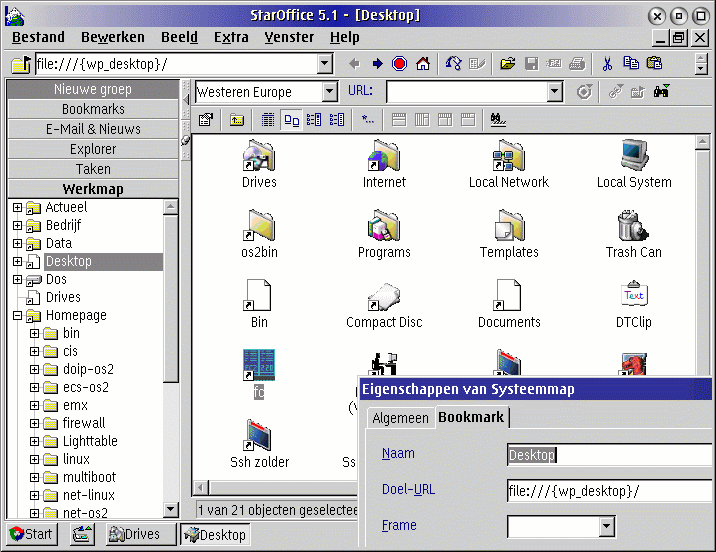Expand the Bedrijf tree folder

tap(17, 225)
